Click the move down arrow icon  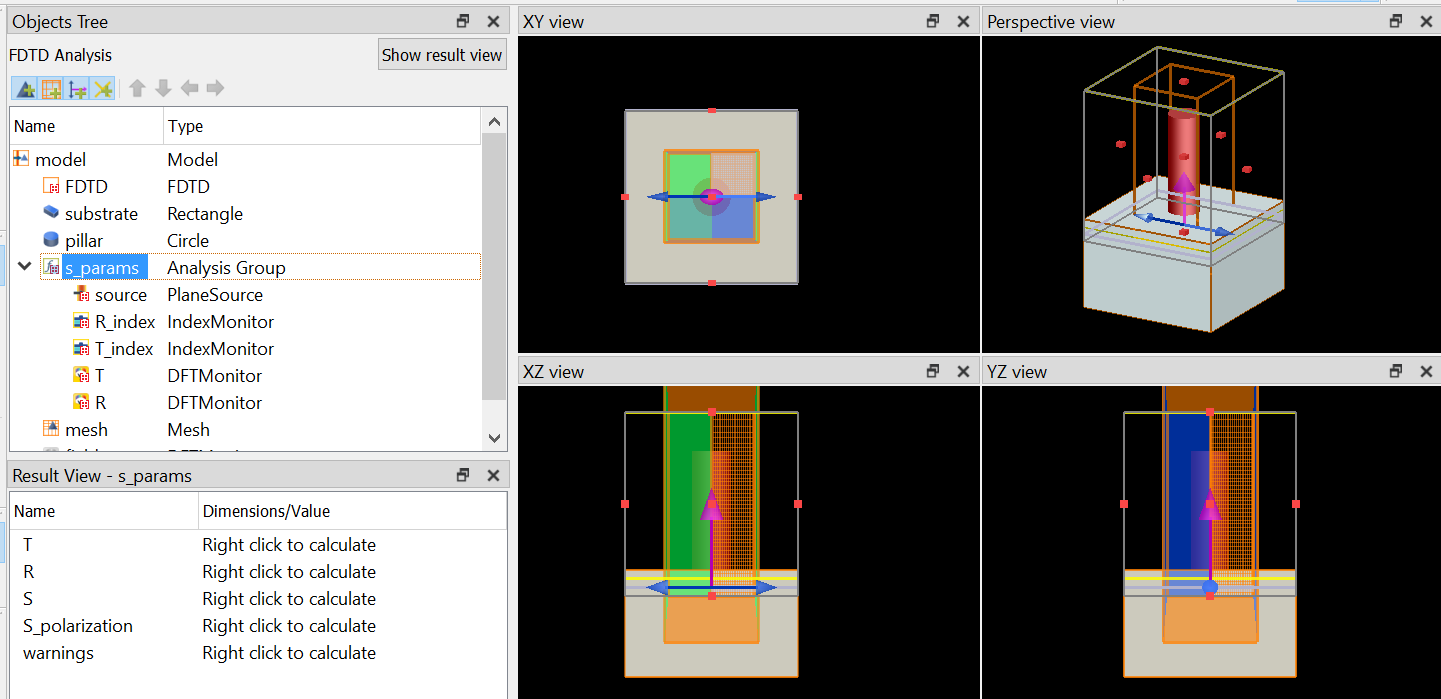pos(163,88)
